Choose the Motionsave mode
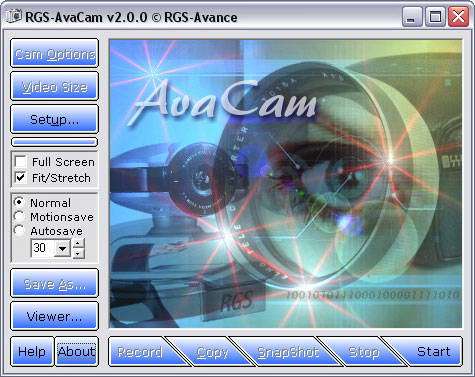475x377 pixels. point(19,216)
